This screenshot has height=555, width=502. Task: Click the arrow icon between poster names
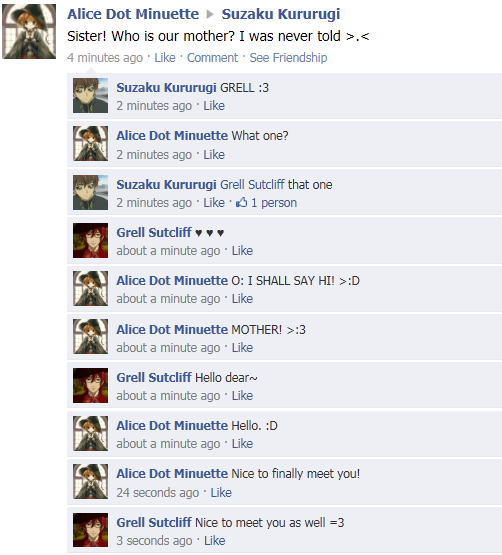click(x=210, y=14)
